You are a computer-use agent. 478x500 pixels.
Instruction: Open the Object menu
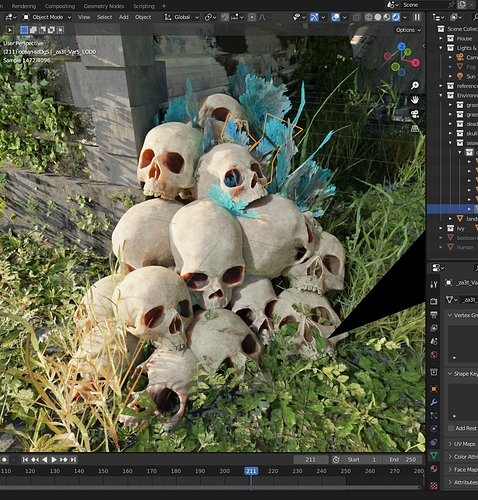[143, 17]
